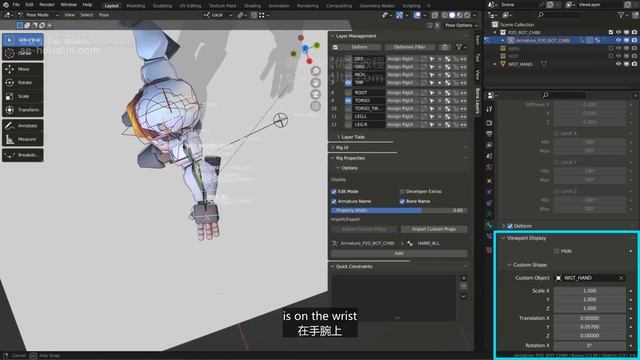640x360 pixels.
Task: Collapse the Rig Properties panel
Action: [333, 158]
